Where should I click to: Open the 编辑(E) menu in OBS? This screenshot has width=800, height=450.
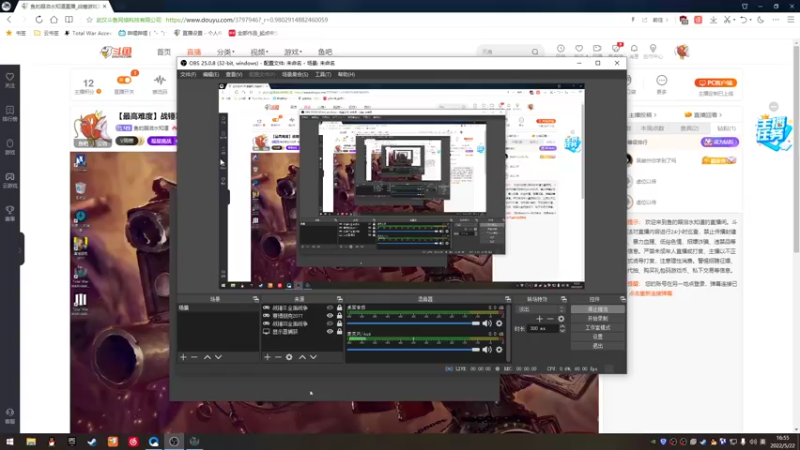click(x=211, y=74)
